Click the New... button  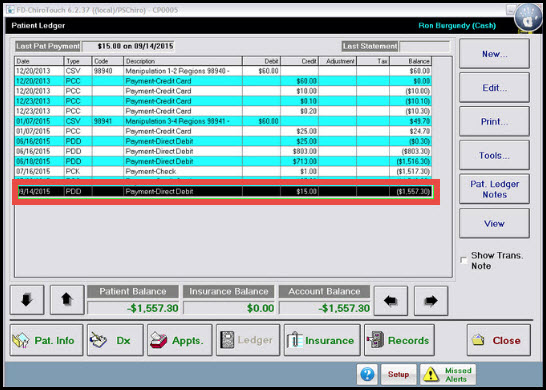point(494,54)
